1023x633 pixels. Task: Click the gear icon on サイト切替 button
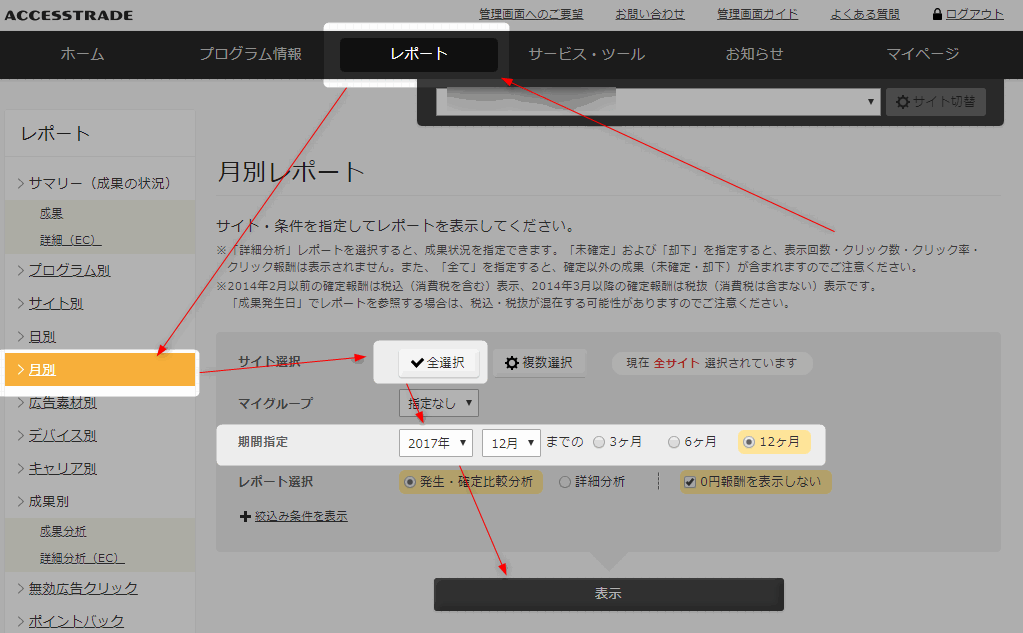[x=903, y=102]
